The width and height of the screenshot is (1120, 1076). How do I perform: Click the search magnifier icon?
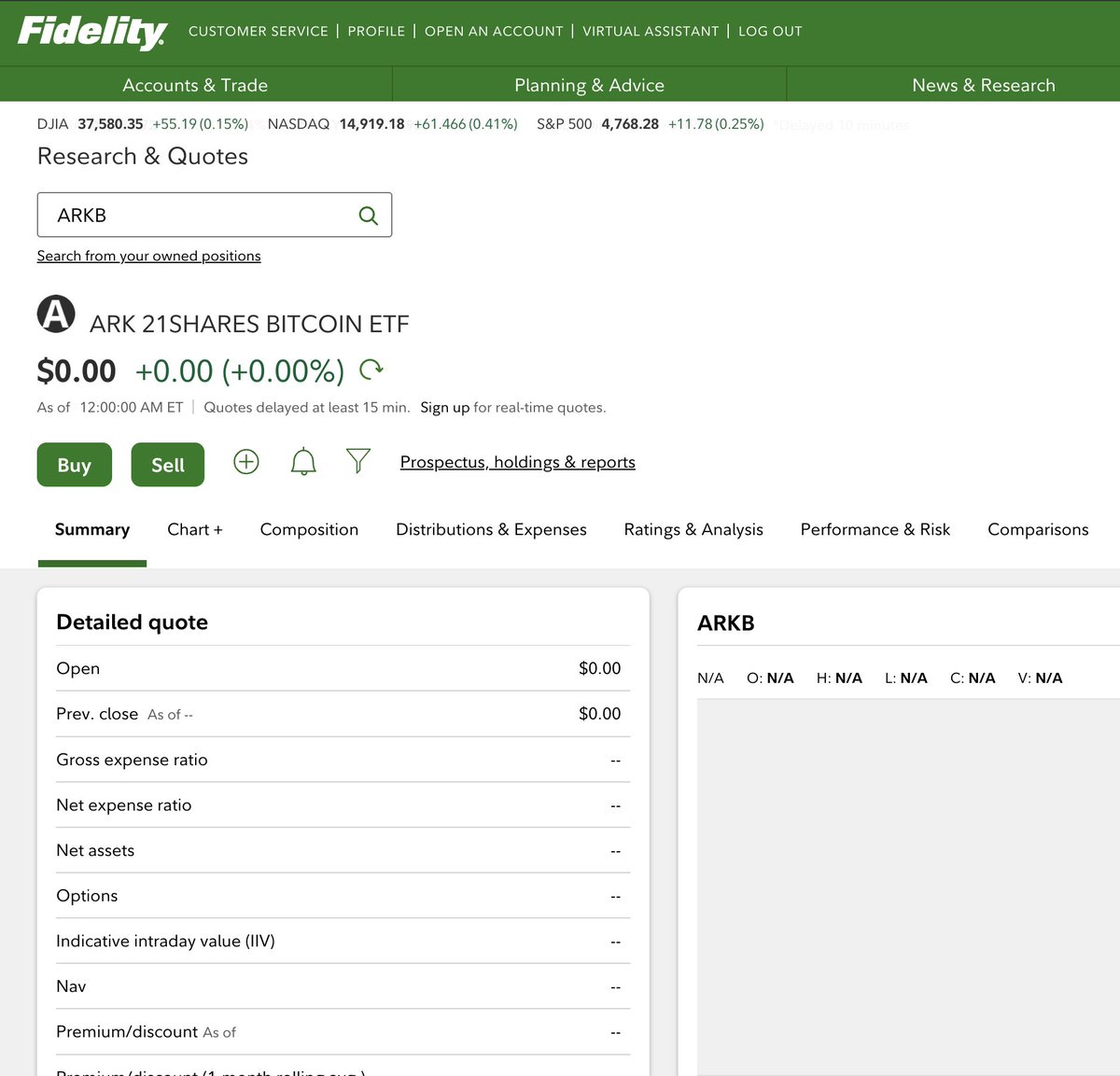click(369, 216)
